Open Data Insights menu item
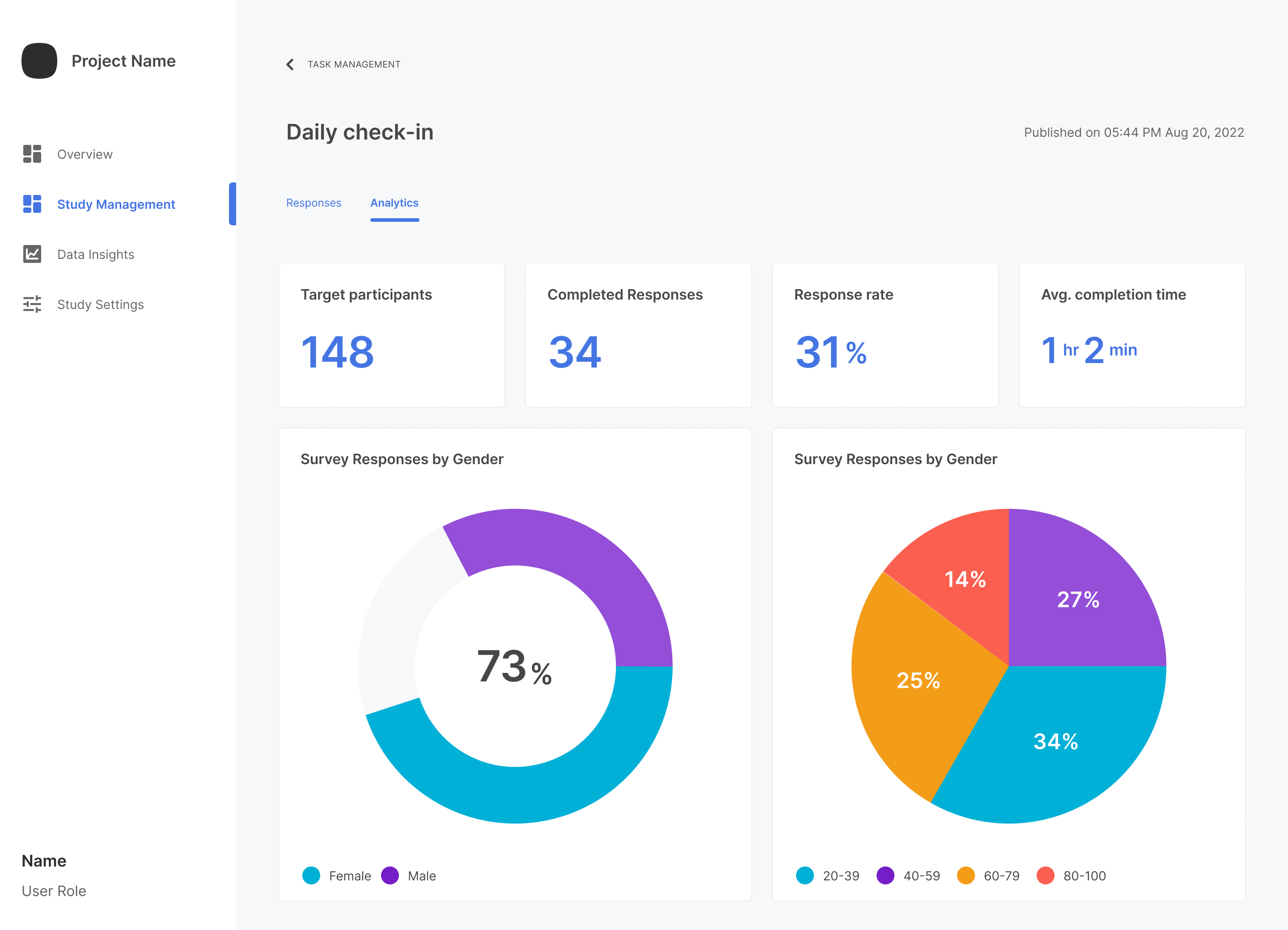1288x930 pixels. pyautogui.click(x=95, y=254)
